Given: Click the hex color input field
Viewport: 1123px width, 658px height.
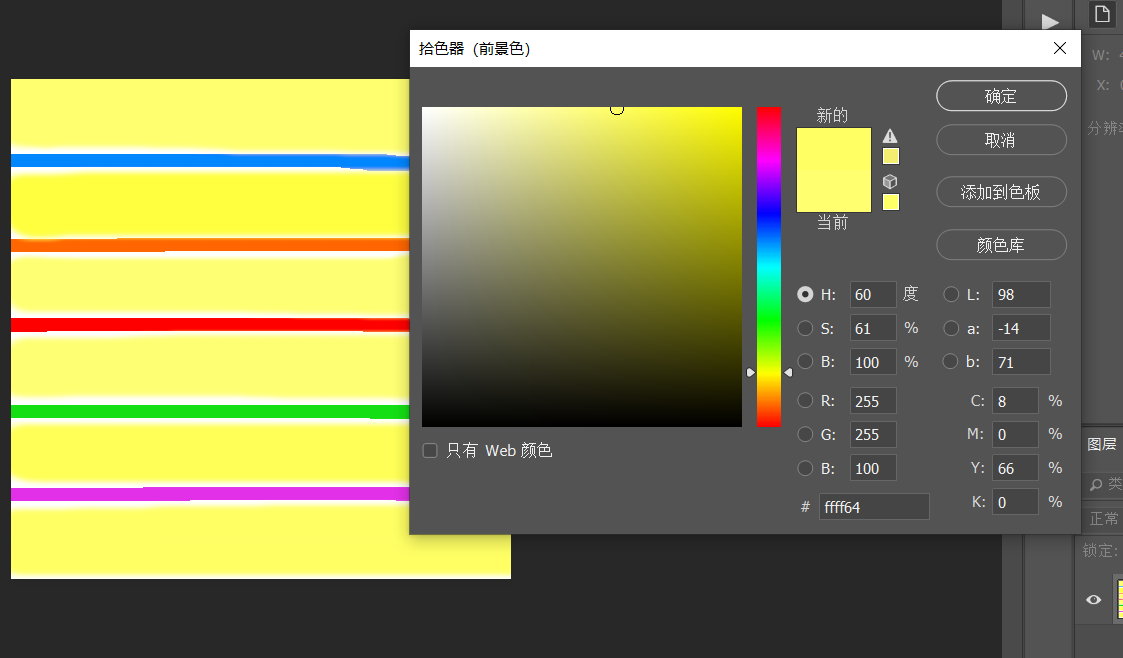Looking at the screenshot, I should coord(873,507).
